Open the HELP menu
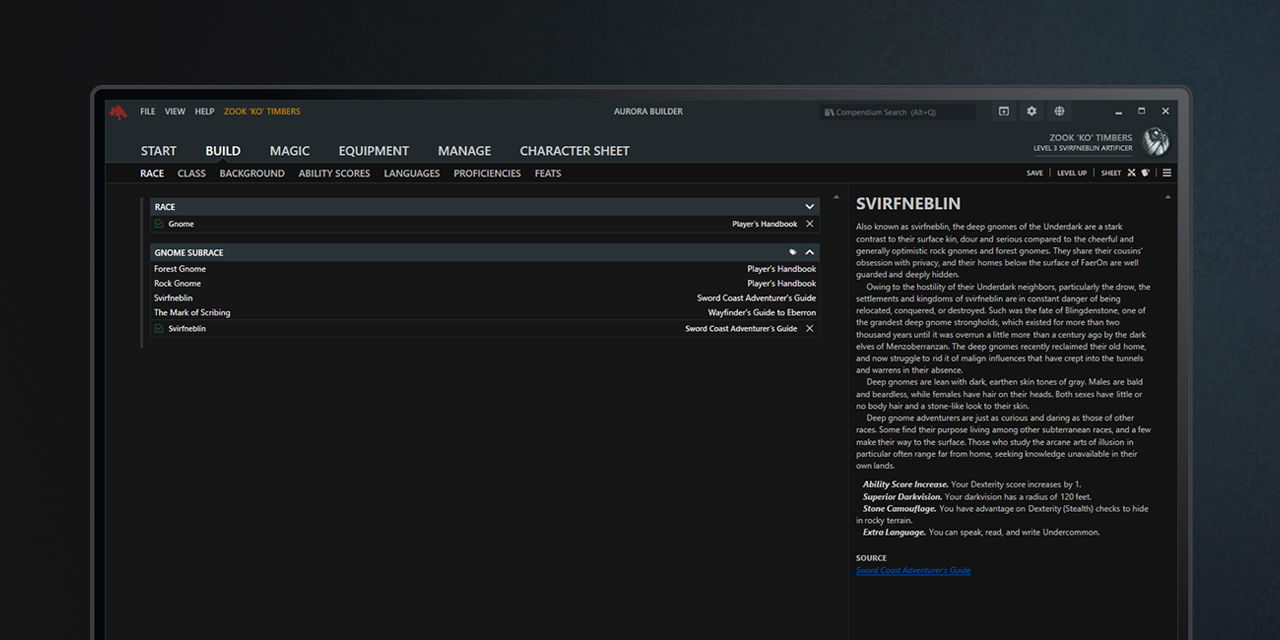Screen dimensions: 1280x640 point(204,111)
